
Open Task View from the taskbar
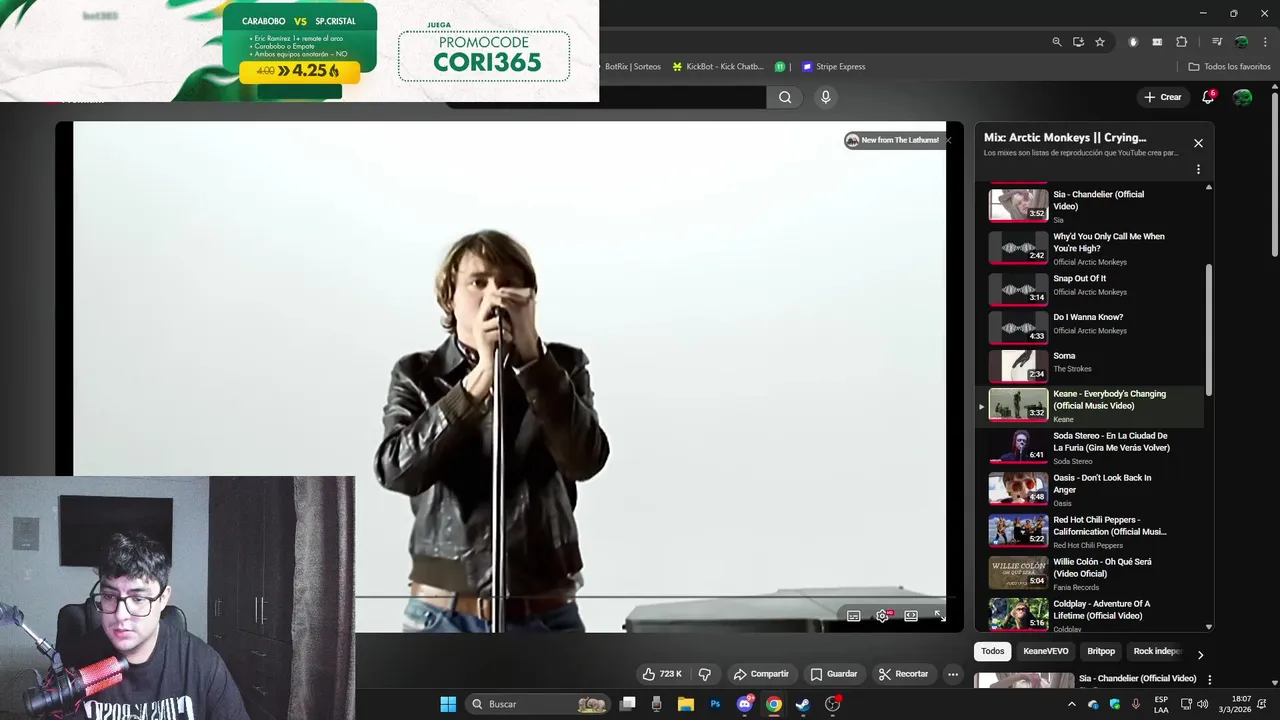627,704
